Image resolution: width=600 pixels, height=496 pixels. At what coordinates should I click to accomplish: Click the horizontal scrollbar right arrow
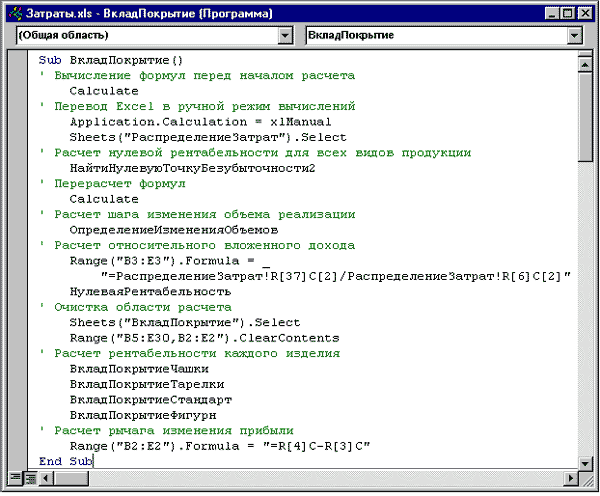[x=571, y=478]
